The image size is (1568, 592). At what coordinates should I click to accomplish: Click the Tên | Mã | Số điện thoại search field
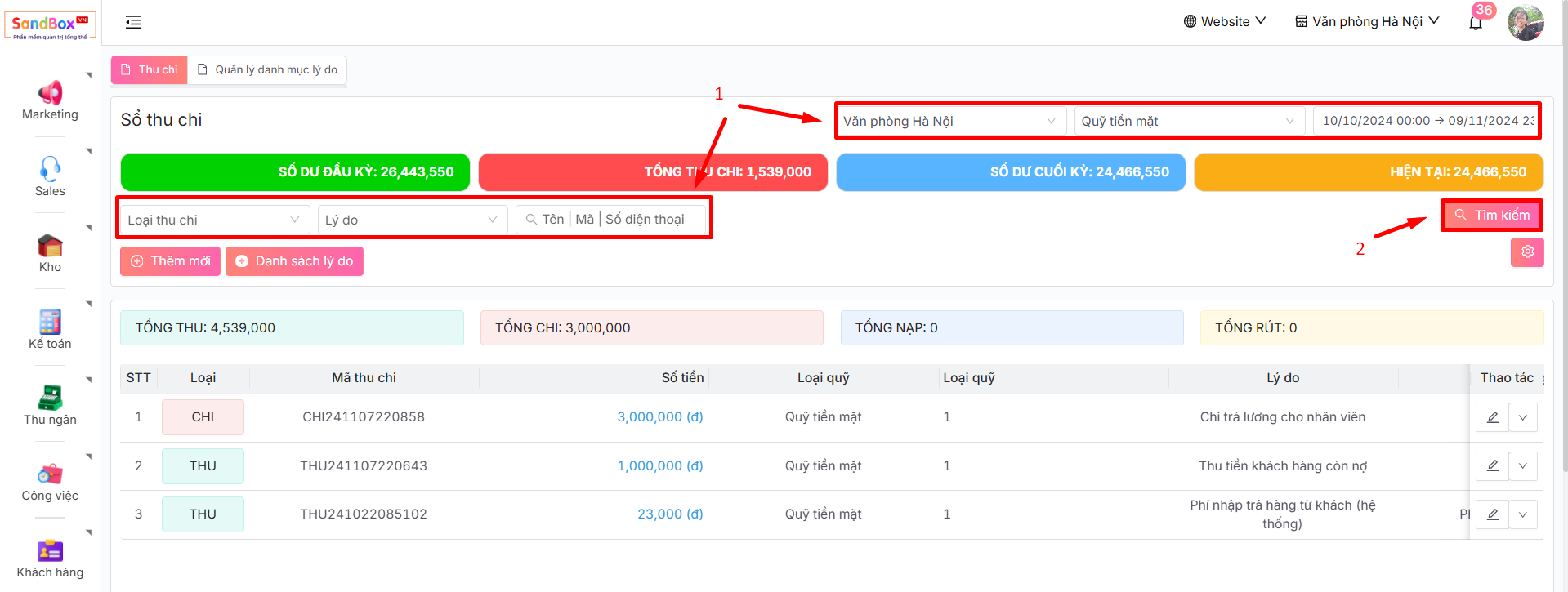[x=613, y=220]
